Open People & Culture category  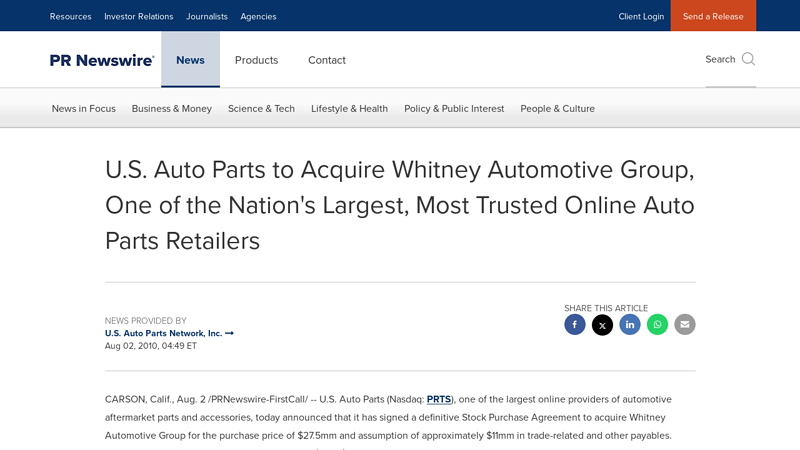558,109
